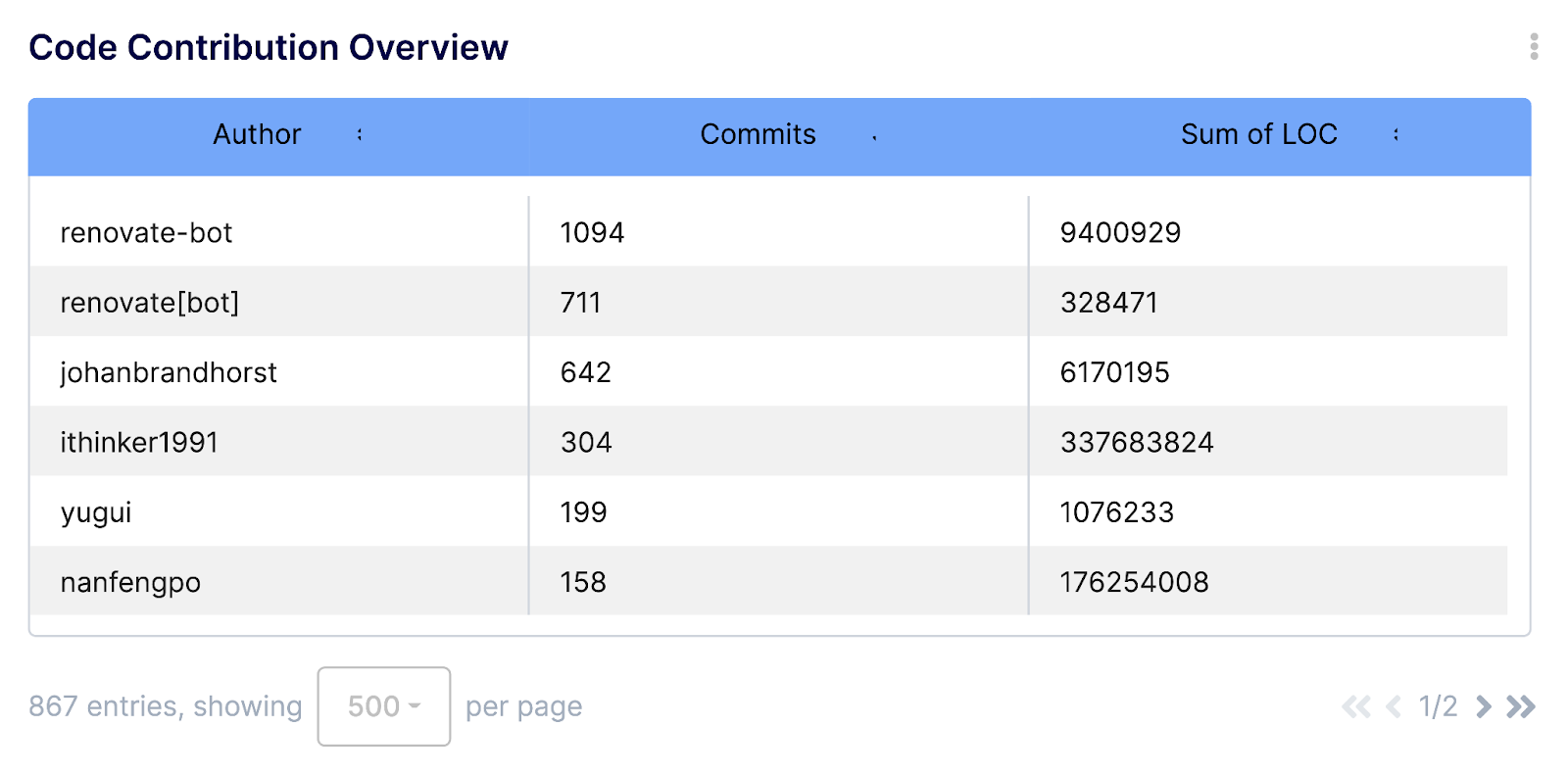This screenshot has height=775, width=1568.
Task: Click the 337683824 LOC value
Action: pyautogui.click(x=1137, y=442)
